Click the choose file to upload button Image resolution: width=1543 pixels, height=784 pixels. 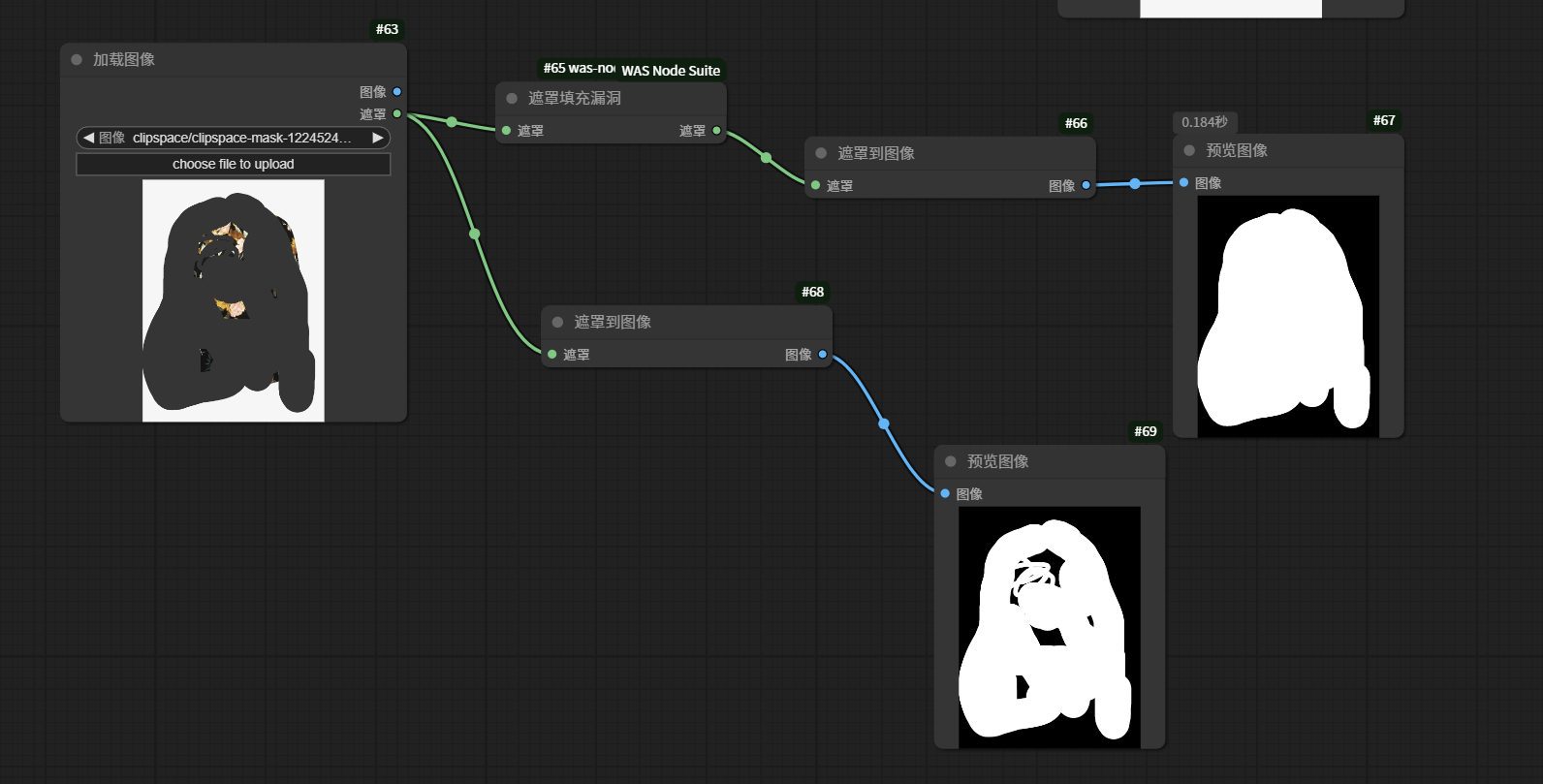[234, 164]
